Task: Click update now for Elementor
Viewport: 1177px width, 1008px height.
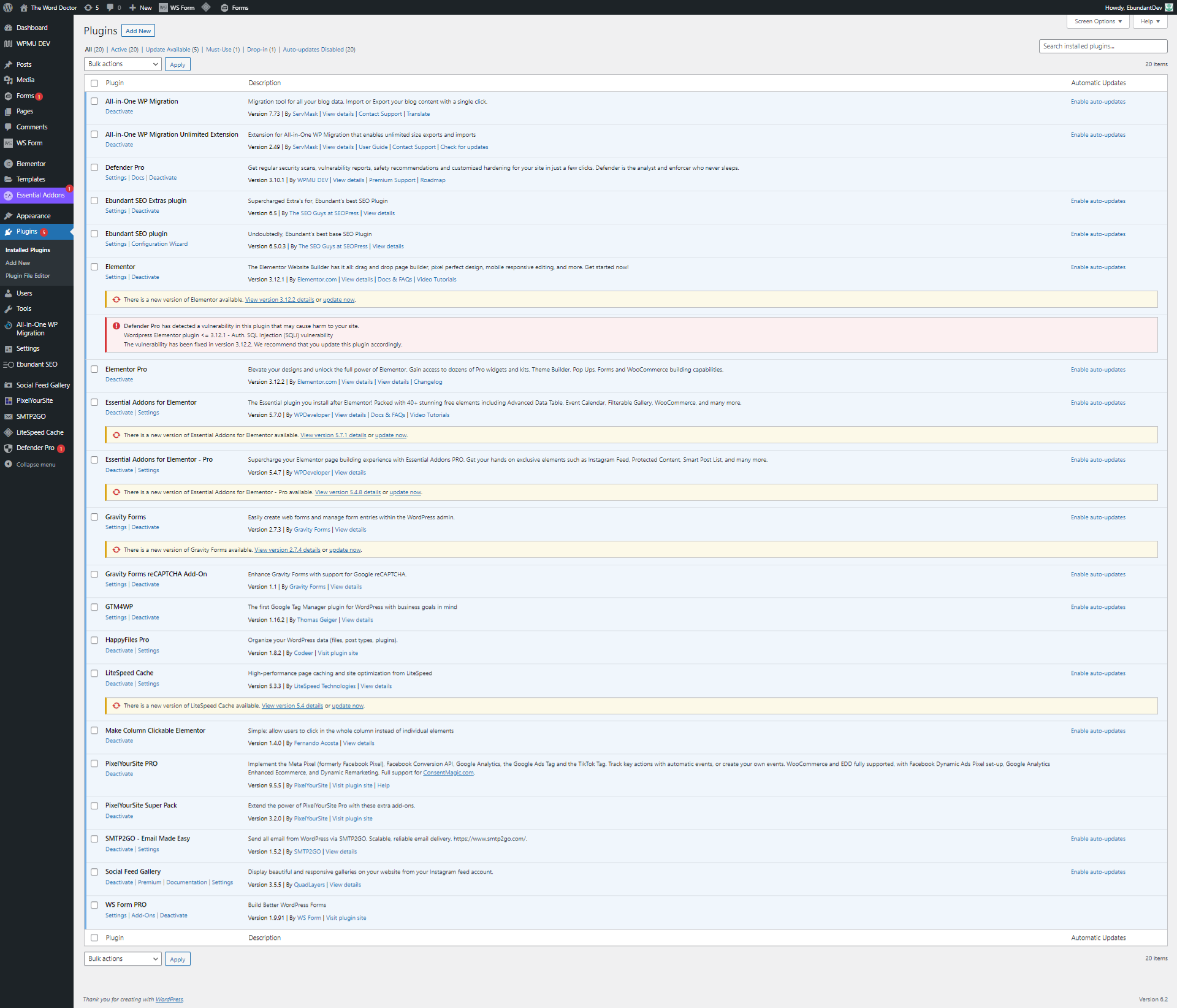Action: coord(338,300)
